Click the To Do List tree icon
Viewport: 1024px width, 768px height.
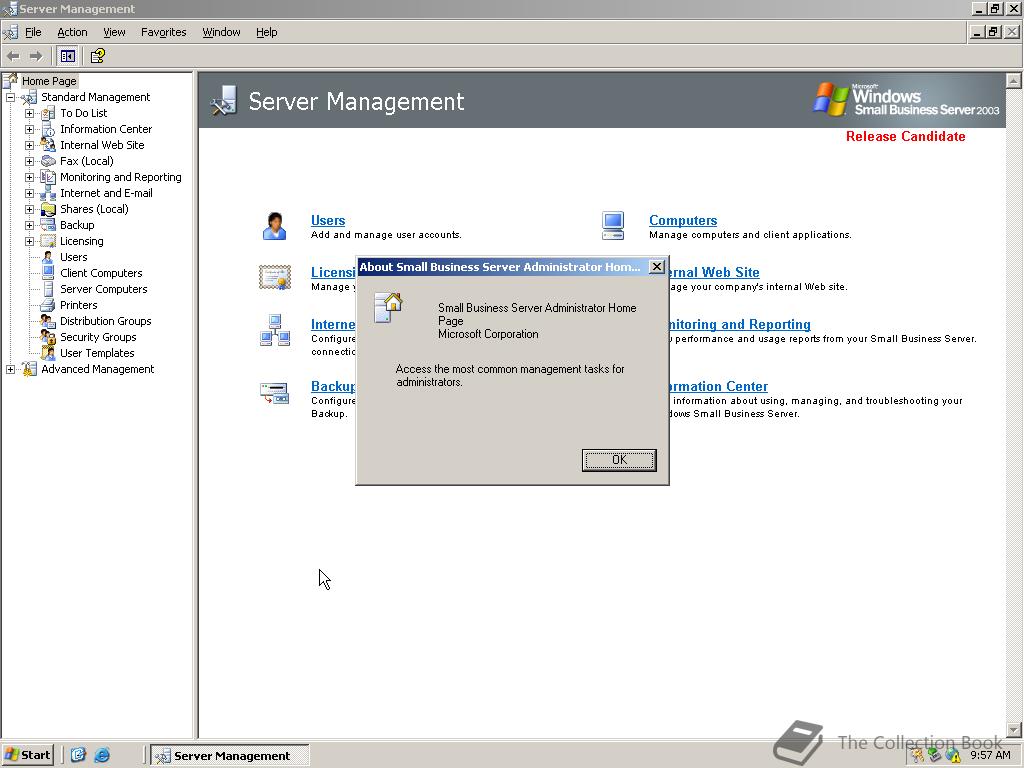click(48, 114)
